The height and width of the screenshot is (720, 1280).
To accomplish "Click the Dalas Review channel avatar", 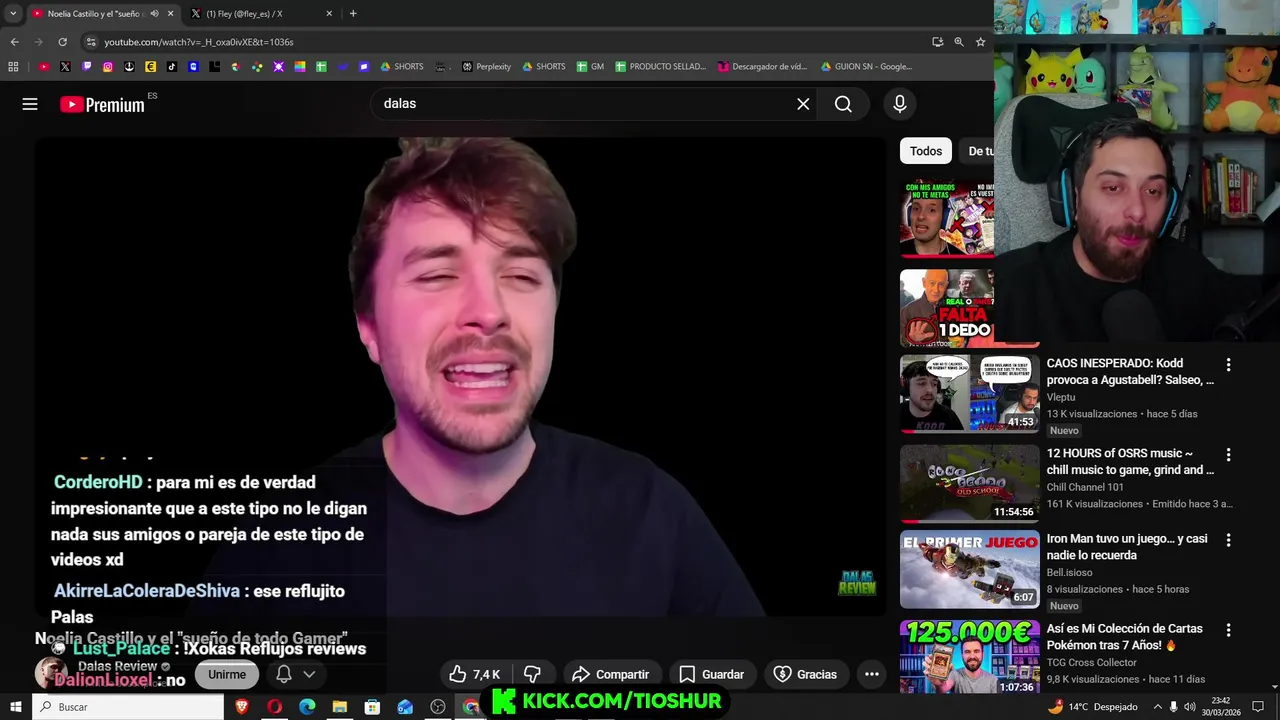I will pos(51,673).
